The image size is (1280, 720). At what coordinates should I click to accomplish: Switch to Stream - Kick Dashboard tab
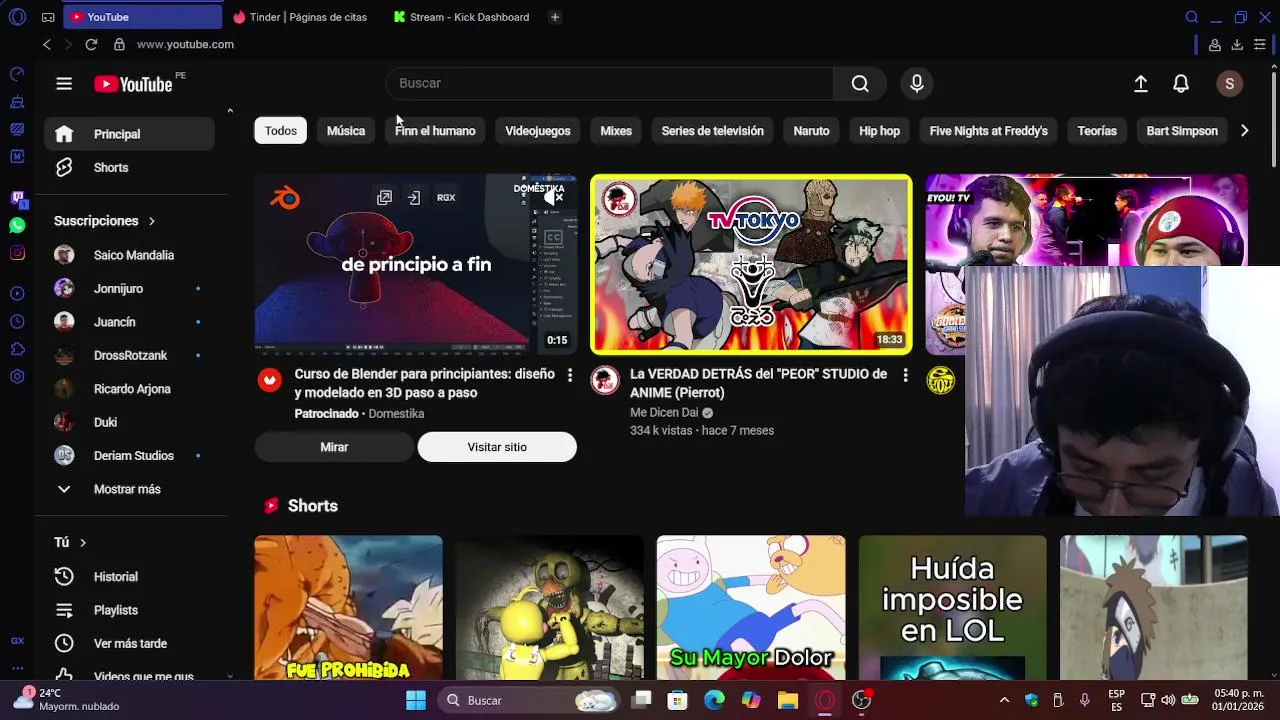click(462, 17)
